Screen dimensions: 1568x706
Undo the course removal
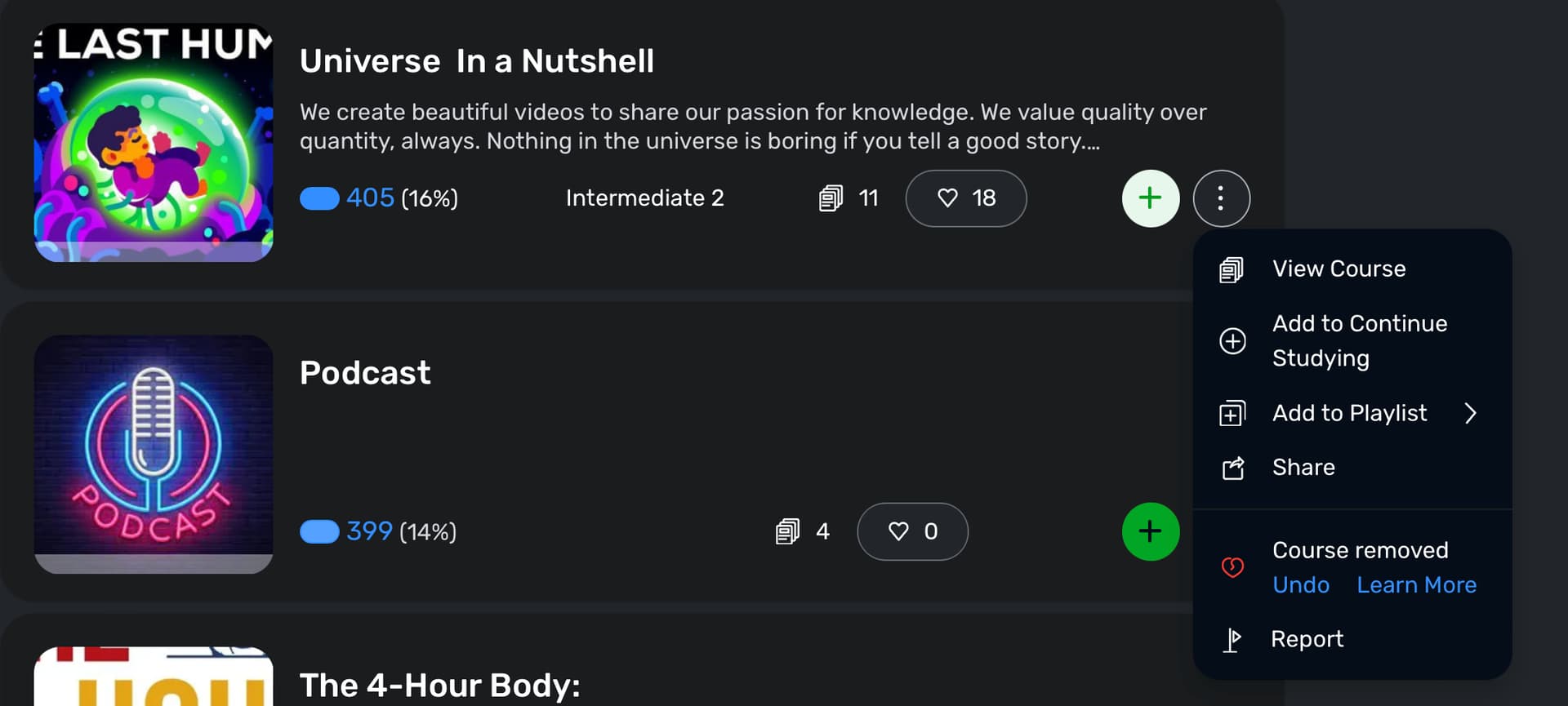1301,584
